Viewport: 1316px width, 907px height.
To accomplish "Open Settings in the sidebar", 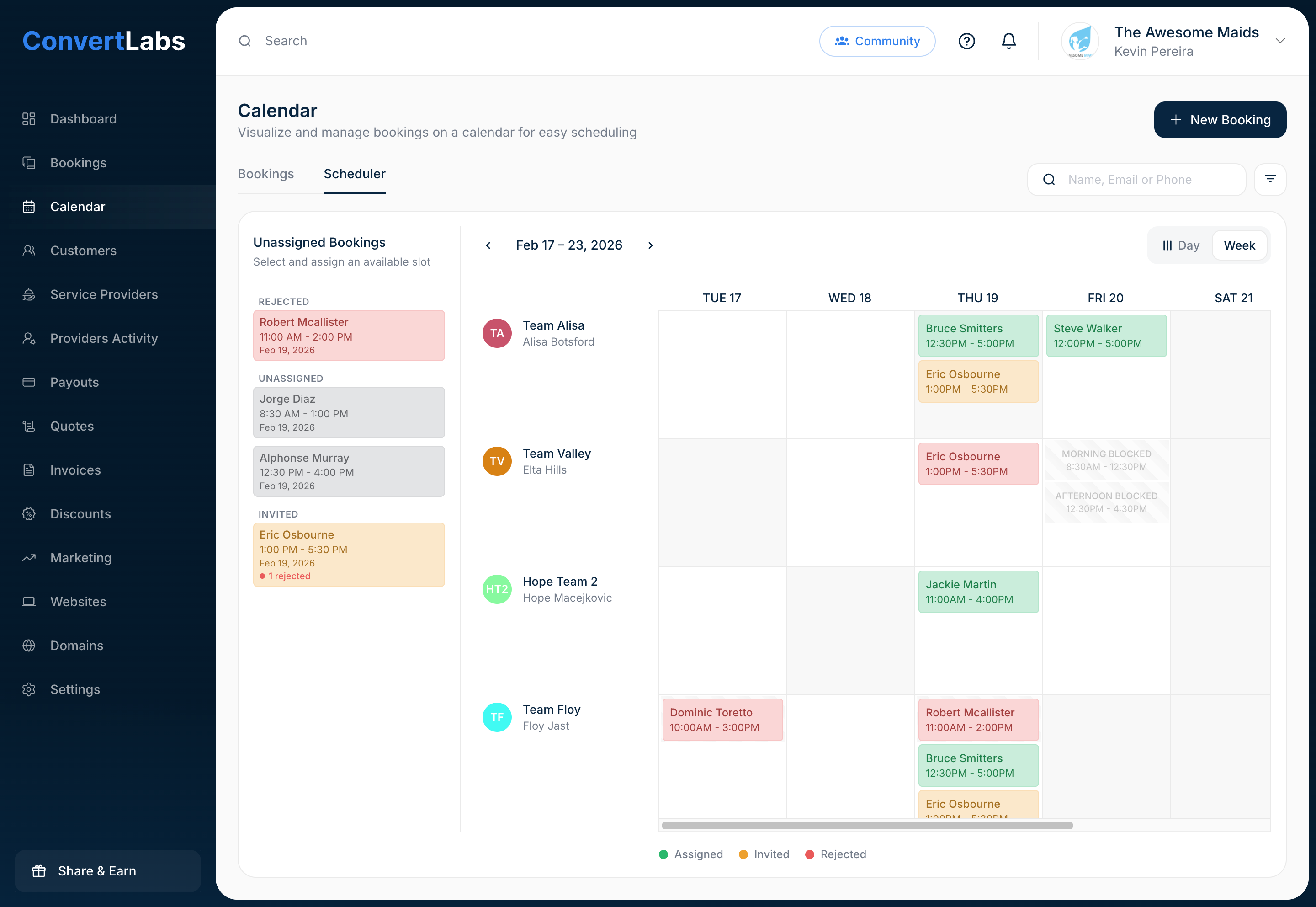I will (74, 689).
